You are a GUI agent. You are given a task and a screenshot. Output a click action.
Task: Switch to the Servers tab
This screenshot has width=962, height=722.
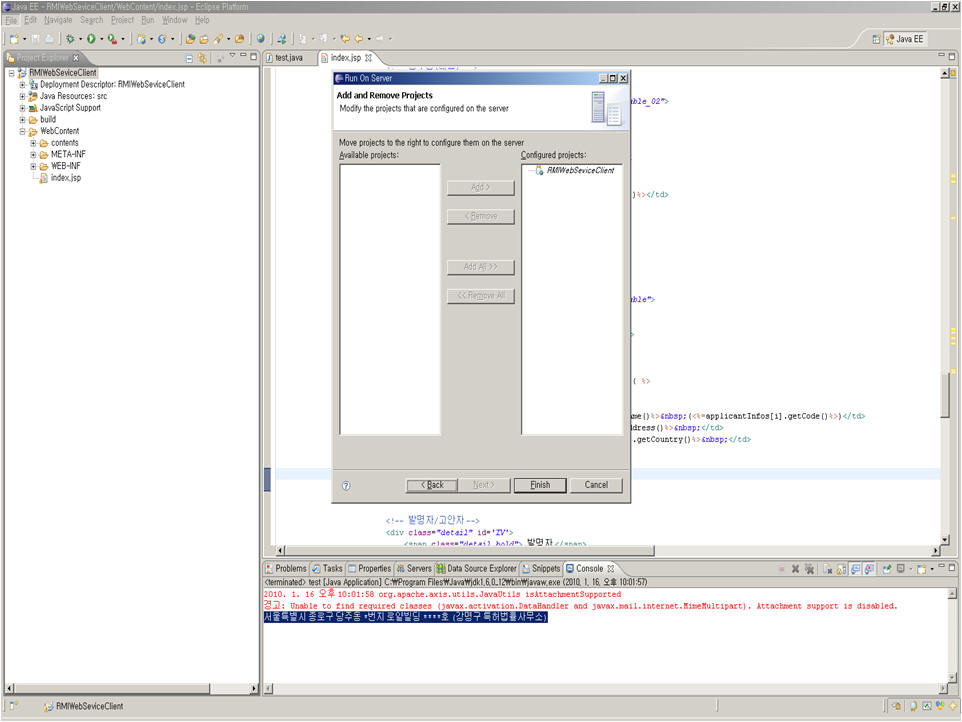tap(413, 568)
